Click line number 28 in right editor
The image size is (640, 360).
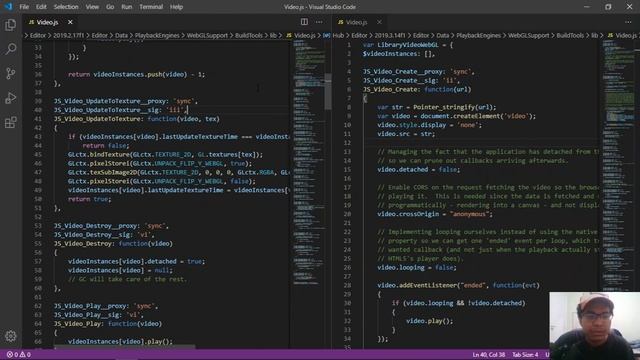347,285
